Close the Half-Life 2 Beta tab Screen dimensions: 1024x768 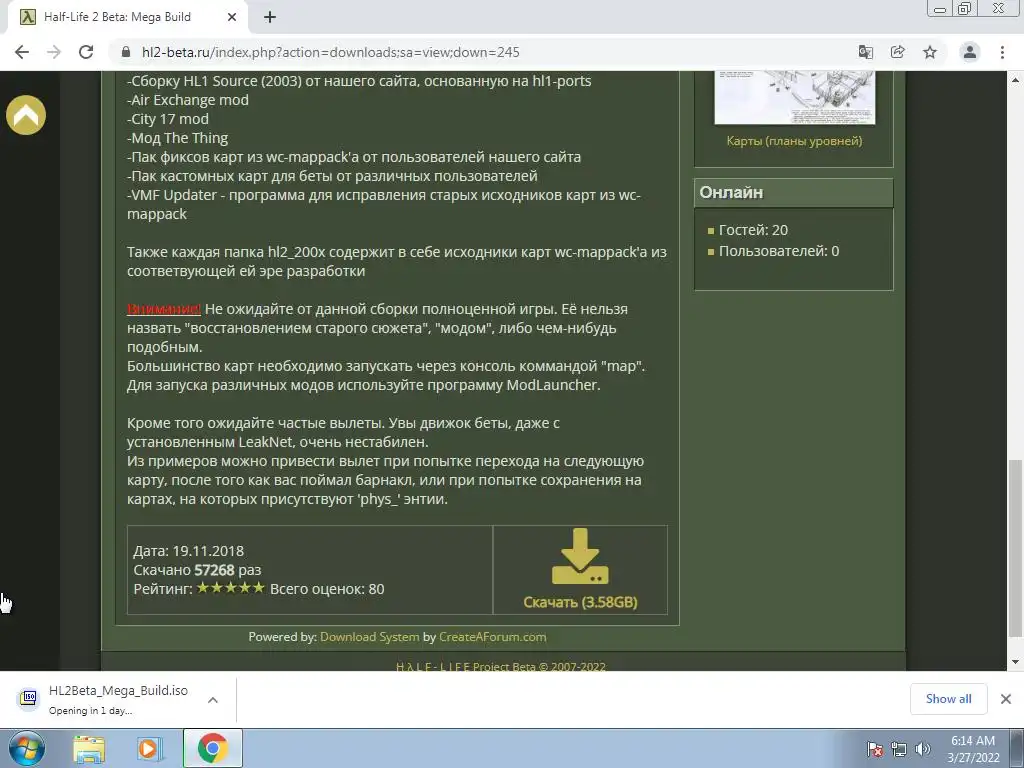tap(232, 18)
